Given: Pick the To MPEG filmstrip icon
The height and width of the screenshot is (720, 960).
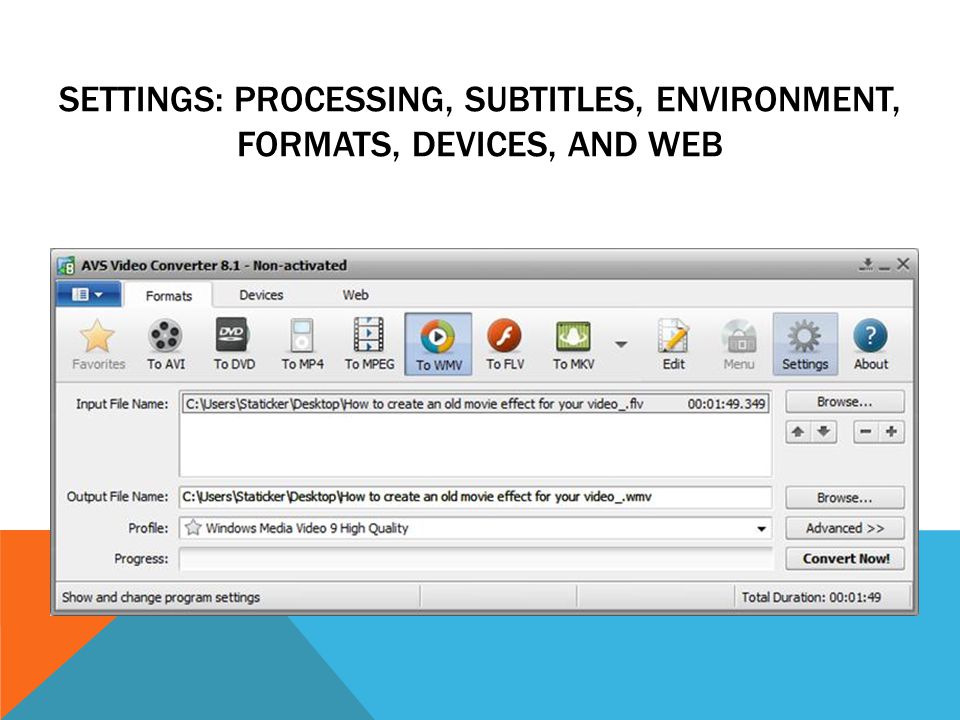Looking at the screenshot, I should 369,344.
